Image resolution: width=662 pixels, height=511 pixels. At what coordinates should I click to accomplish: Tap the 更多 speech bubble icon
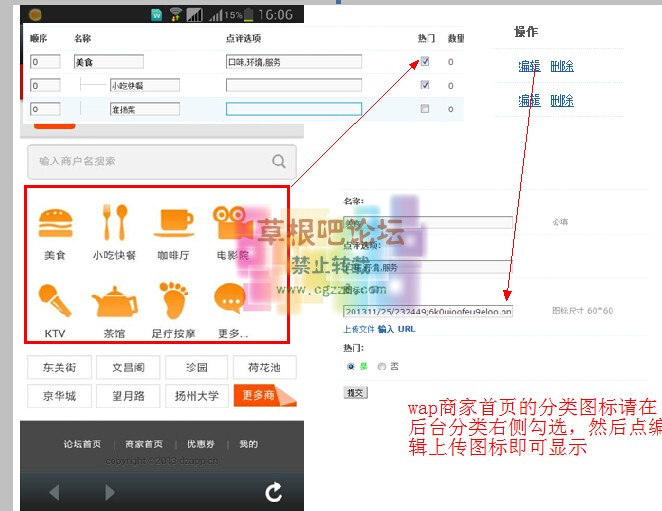230,298
